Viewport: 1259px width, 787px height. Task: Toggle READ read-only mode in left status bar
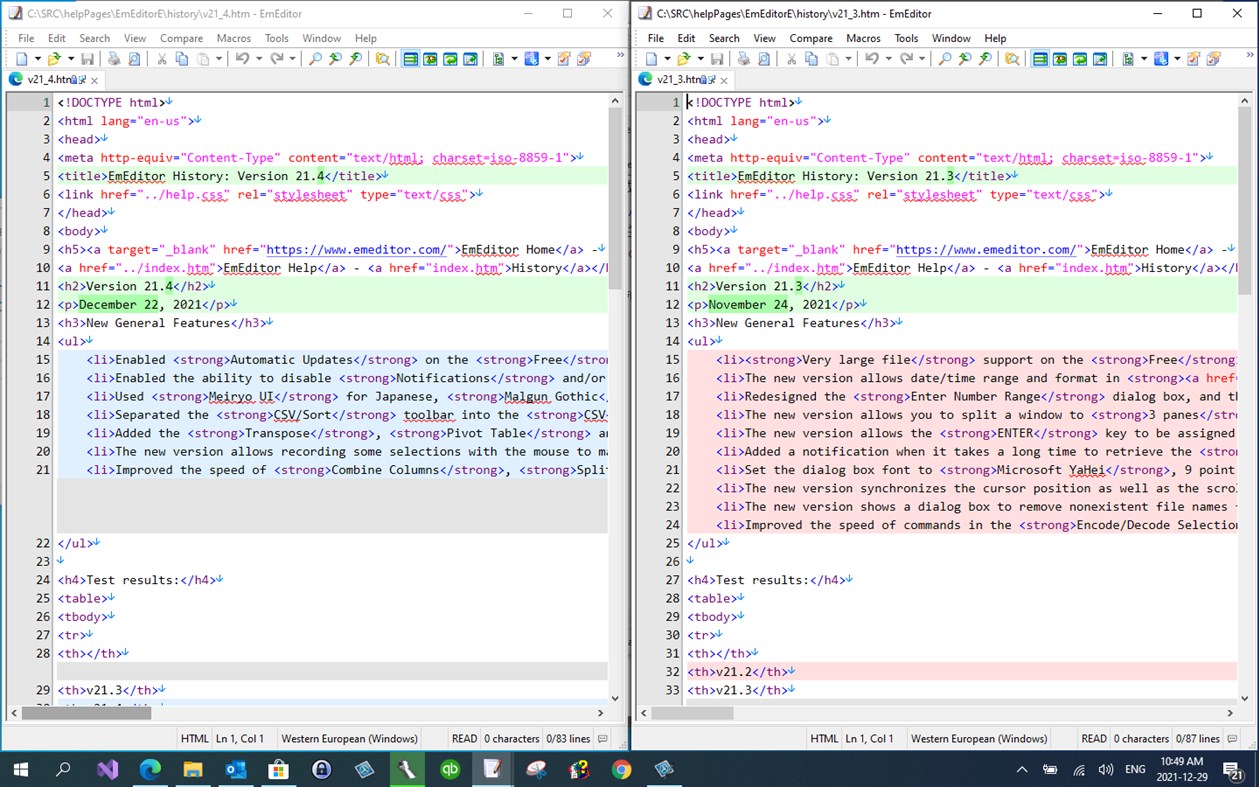tap(464, 738)
